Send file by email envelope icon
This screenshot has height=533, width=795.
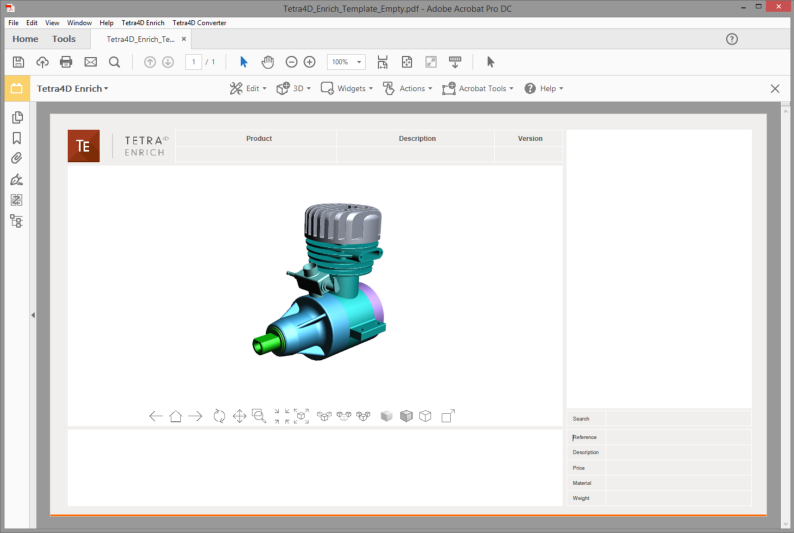coord(90,62)
